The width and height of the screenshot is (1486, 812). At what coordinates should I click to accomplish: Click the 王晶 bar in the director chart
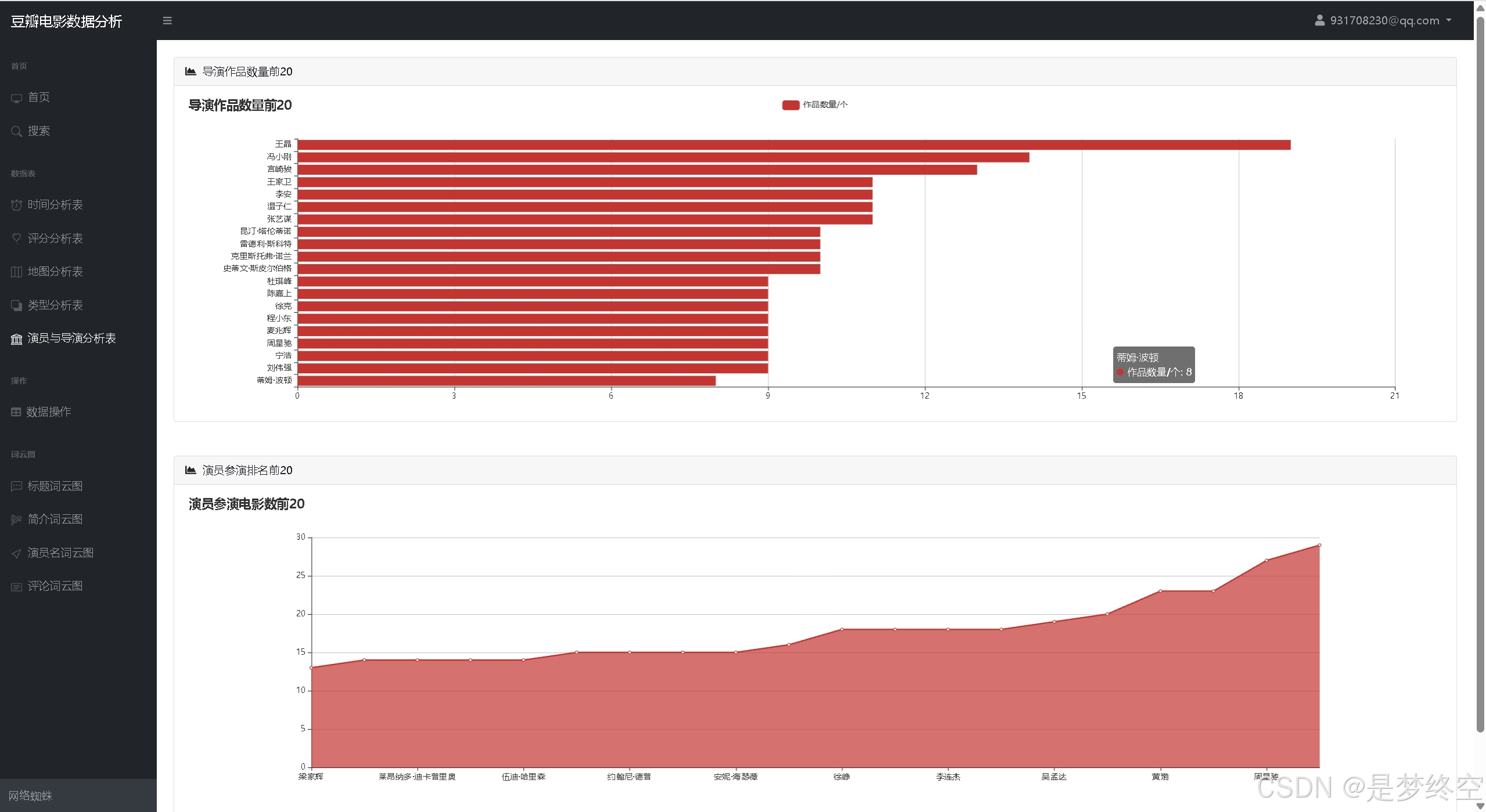click(793, 145)
